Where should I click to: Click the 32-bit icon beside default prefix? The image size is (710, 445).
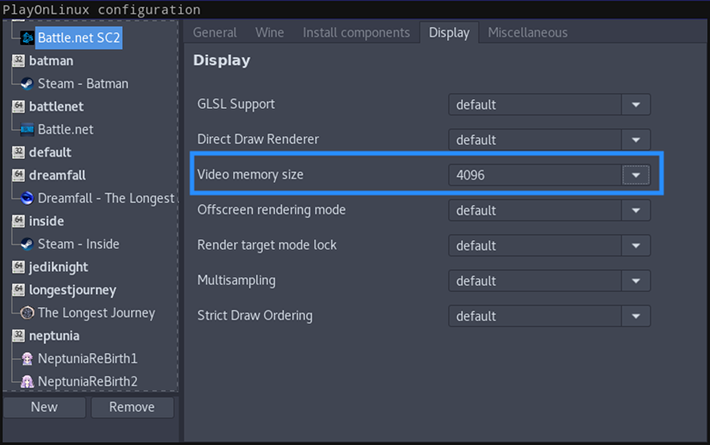tap(18, 152)
